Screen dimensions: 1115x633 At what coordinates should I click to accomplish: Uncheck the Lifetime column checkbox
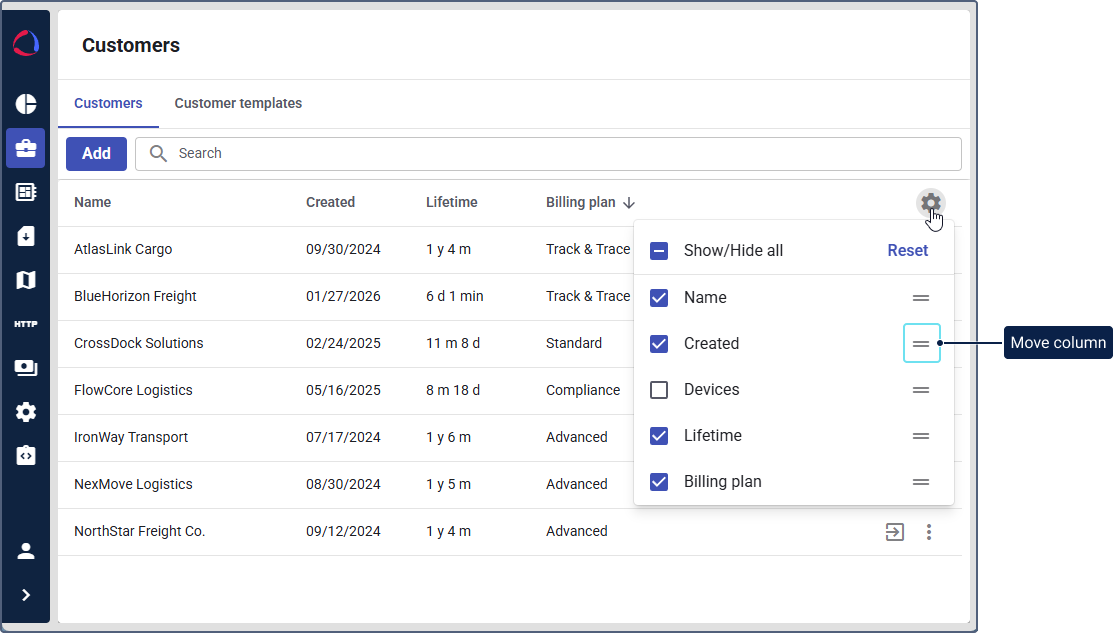pyautogui.click(x=659, y=436)
